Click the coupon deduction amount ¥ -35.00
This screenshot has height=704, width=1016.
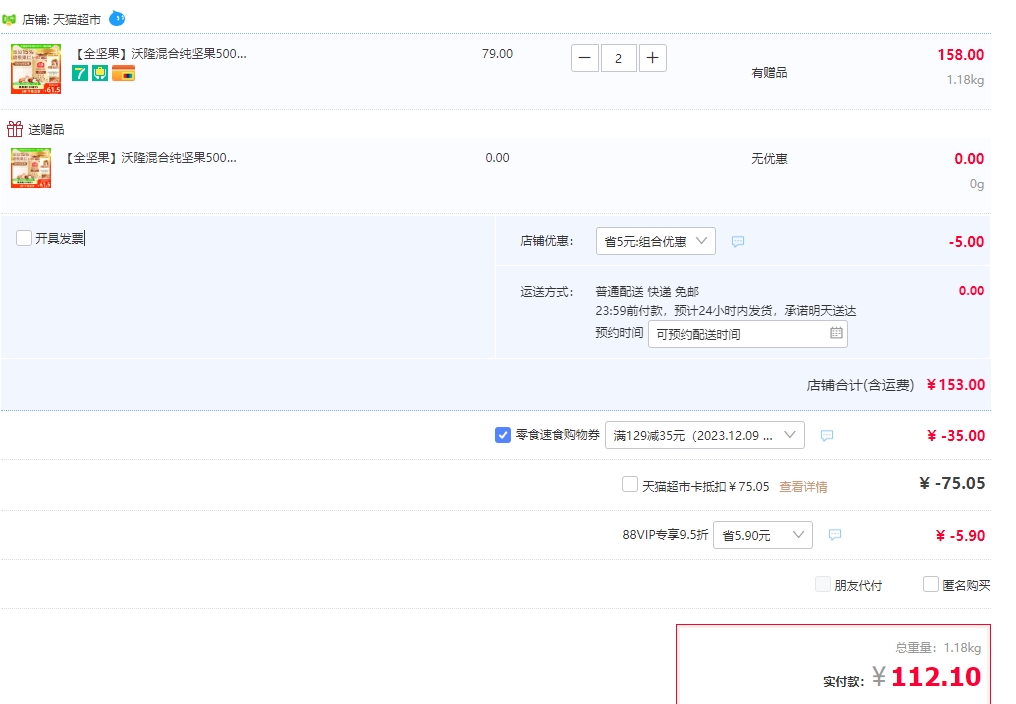[x=956, y=436]
